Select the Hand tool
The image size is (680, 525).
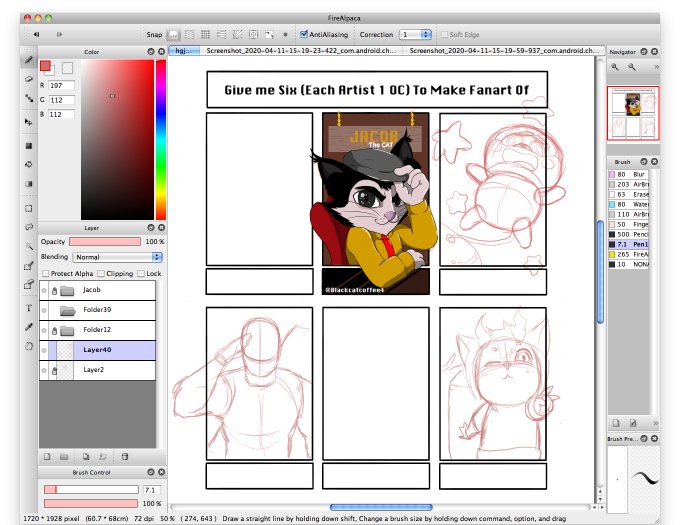tap(29, 346)
